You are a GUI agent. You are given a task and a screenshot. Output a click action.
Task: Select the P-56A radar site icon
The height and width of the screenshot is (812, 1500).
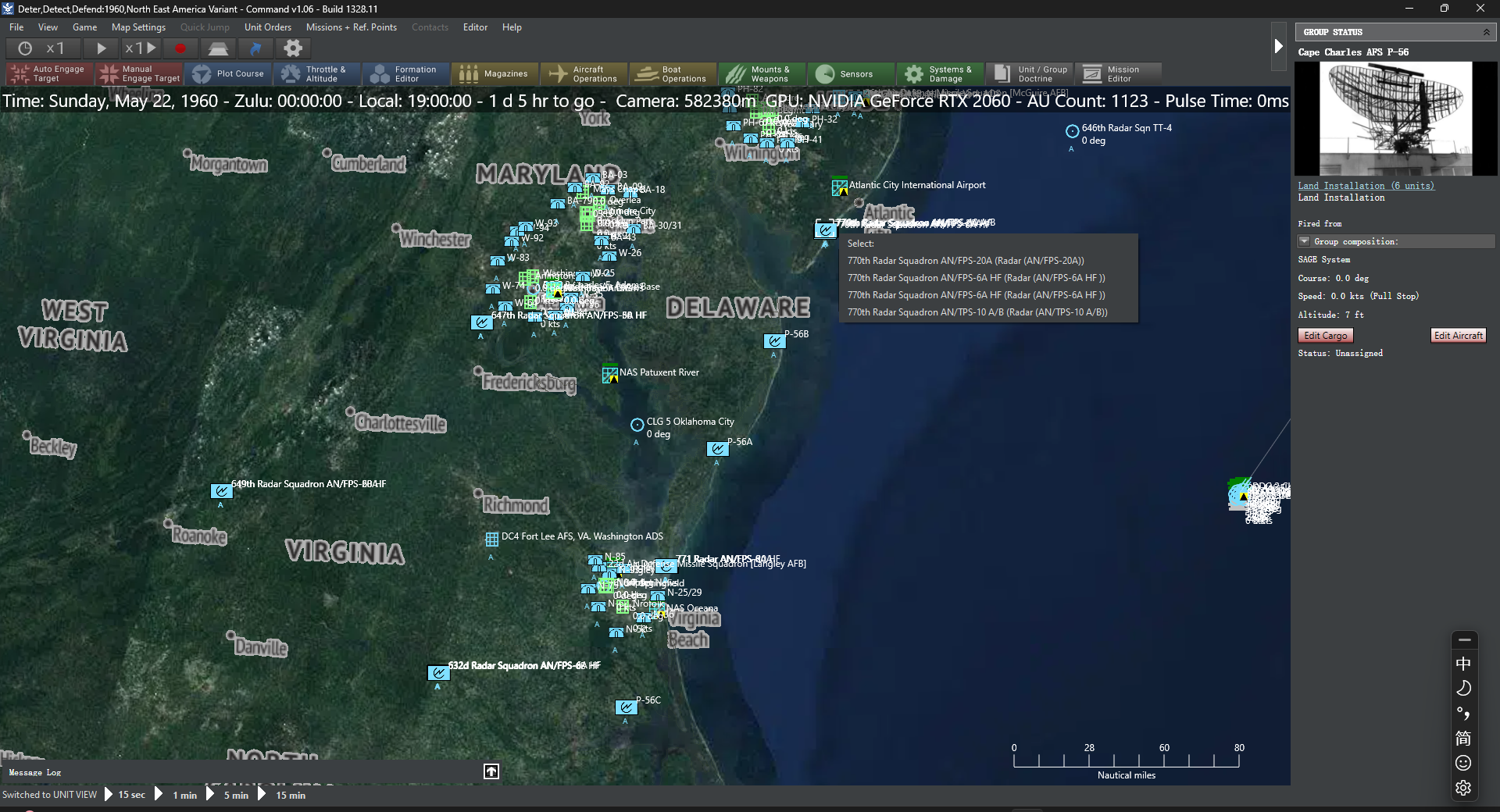click(x=717, y=449)
